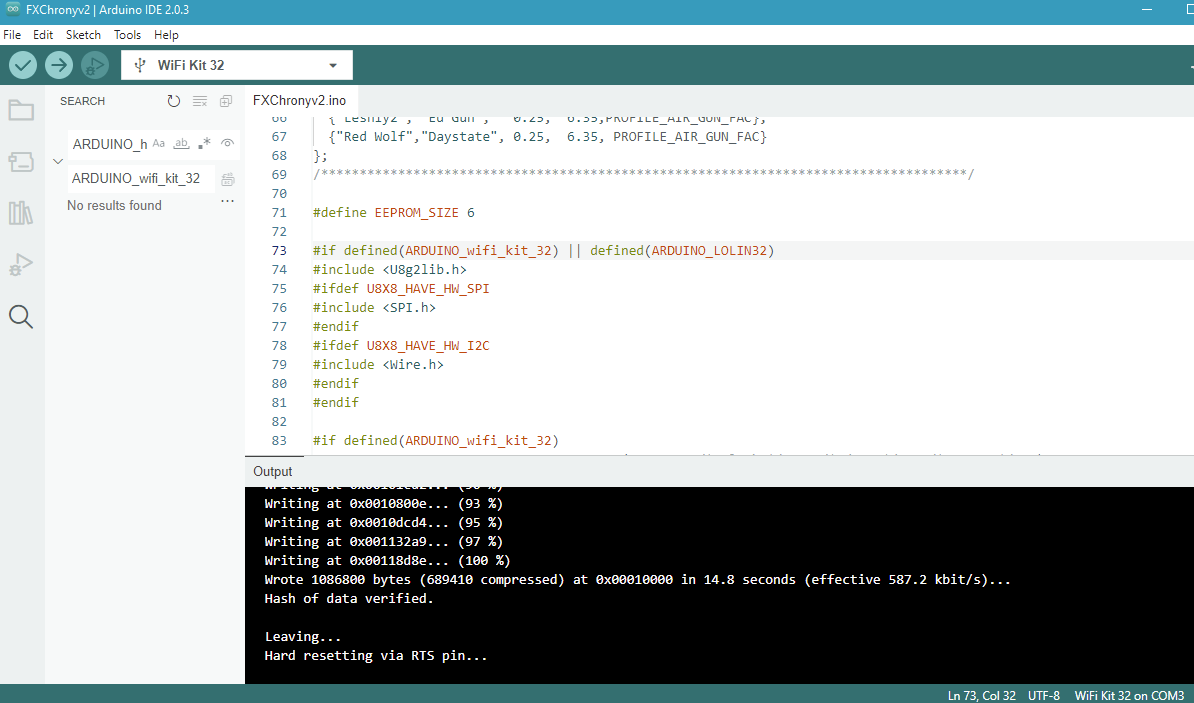Click line number 73 in gutter
Screen dimensions: 1194x703
point(279,251)
